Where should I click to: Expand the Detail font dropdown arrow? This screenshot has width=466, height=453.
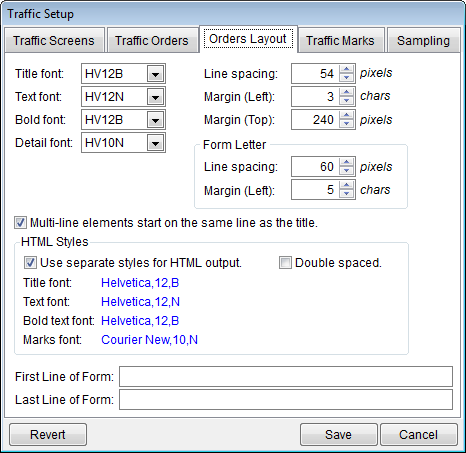tap(156, 143)
